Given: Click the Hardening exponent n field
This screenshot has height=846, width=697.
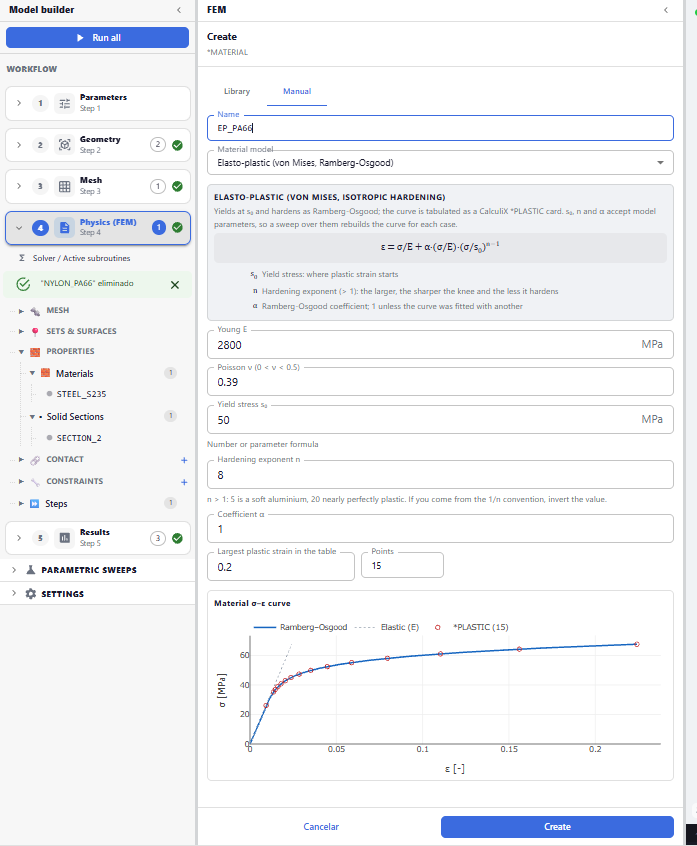Looking at the screenshot, I should coord(440,475).
